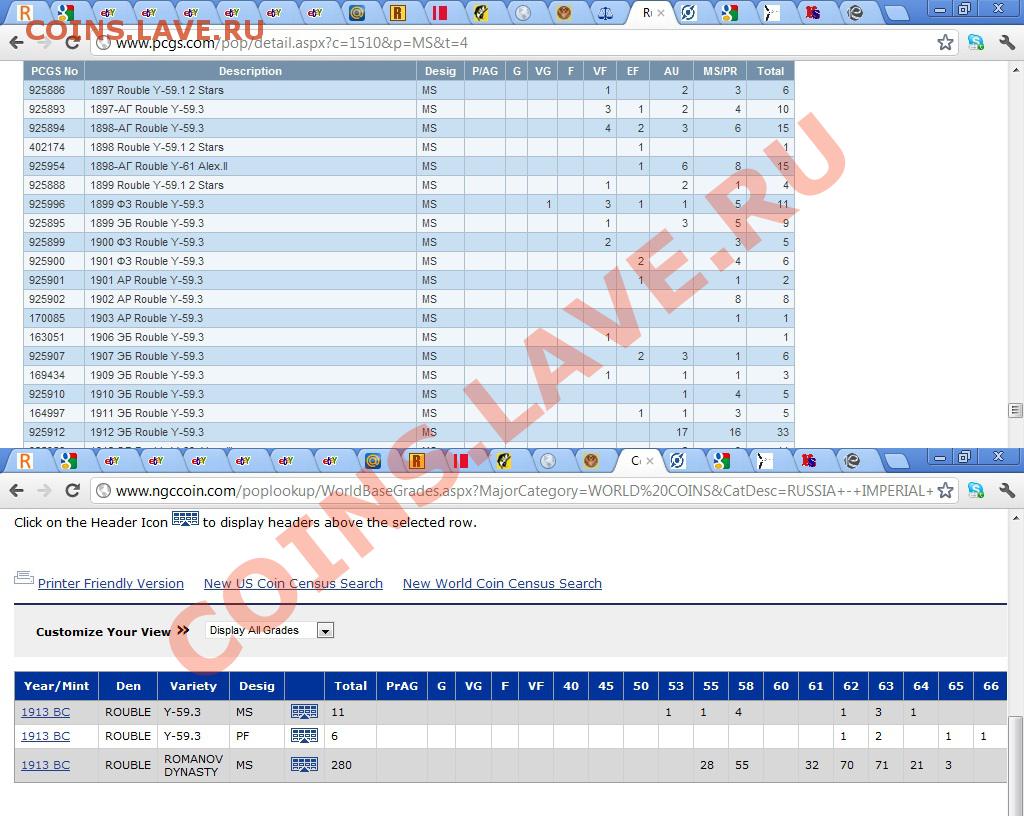Go forward in the bottom NGC window
This screenshot has width=1024, height=816.
[x=44, y=491]
